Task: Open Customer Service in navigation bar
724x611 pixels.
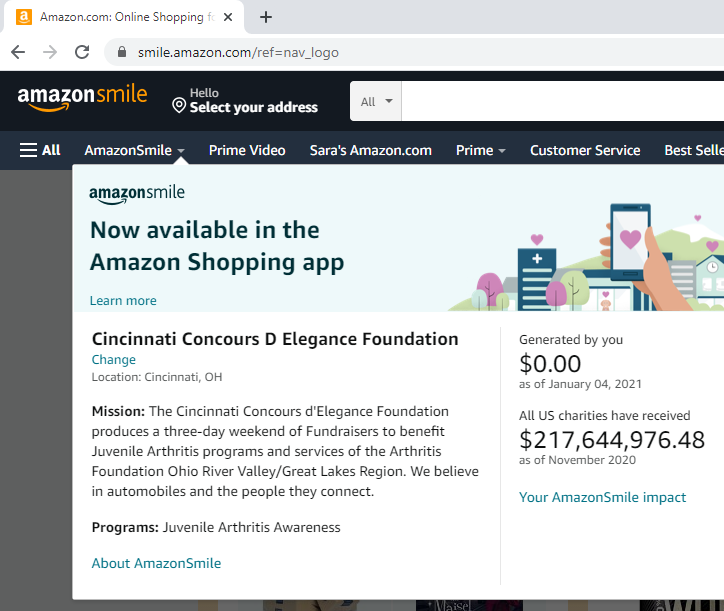Action: (x=585, y=150)
